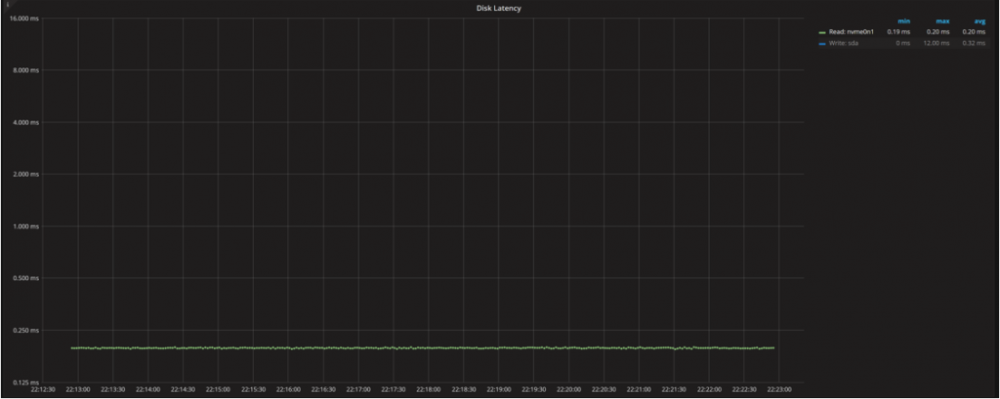
Task: Click the 22:13:00 time axis label
Action: click(78, 389)
